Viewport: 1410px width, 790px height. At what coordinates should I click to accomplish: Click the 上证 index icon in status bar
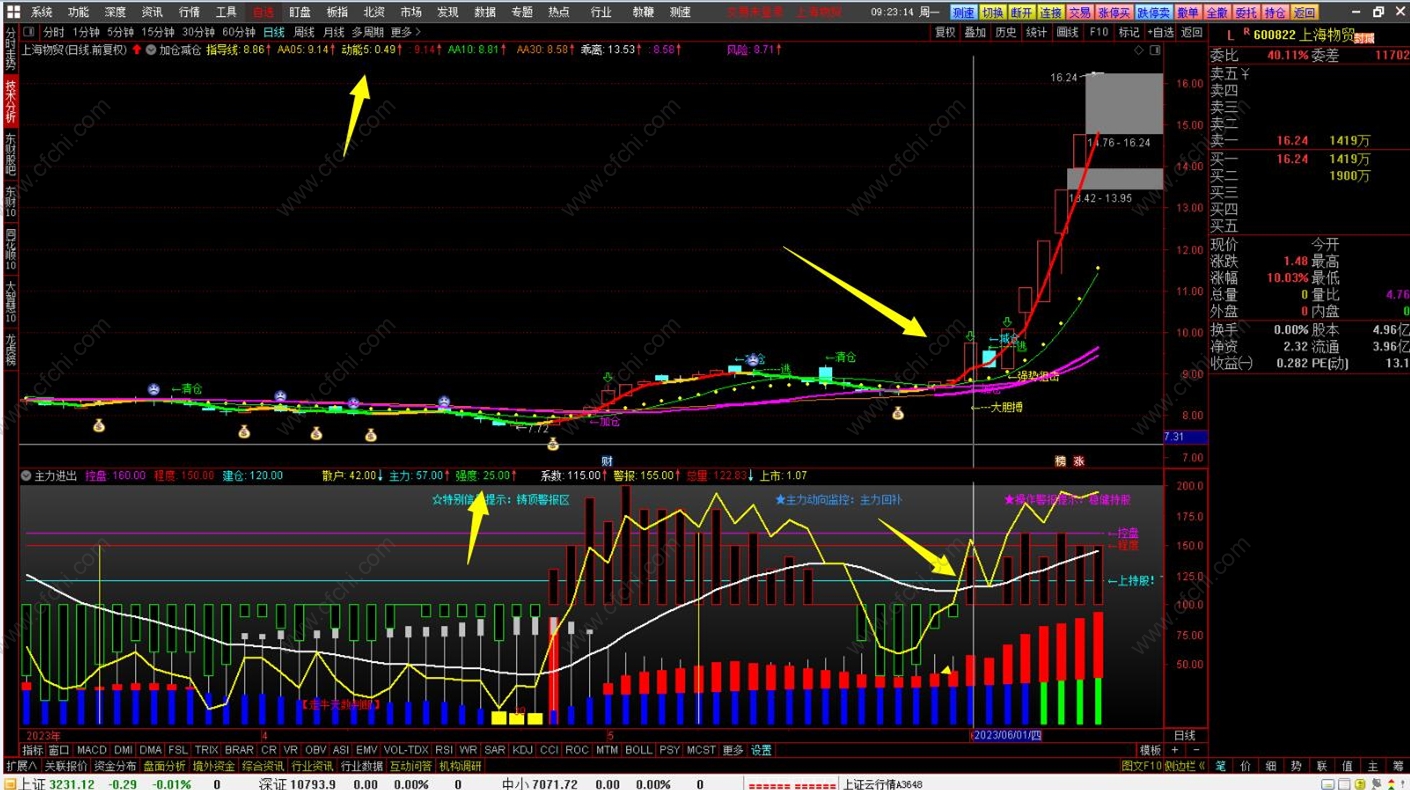coord(10,784)
